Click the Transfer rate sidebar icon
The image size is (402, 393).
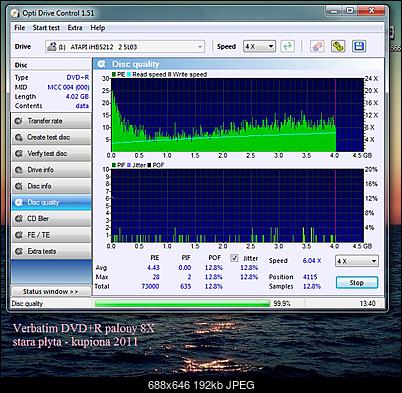(x=19, y=121)
